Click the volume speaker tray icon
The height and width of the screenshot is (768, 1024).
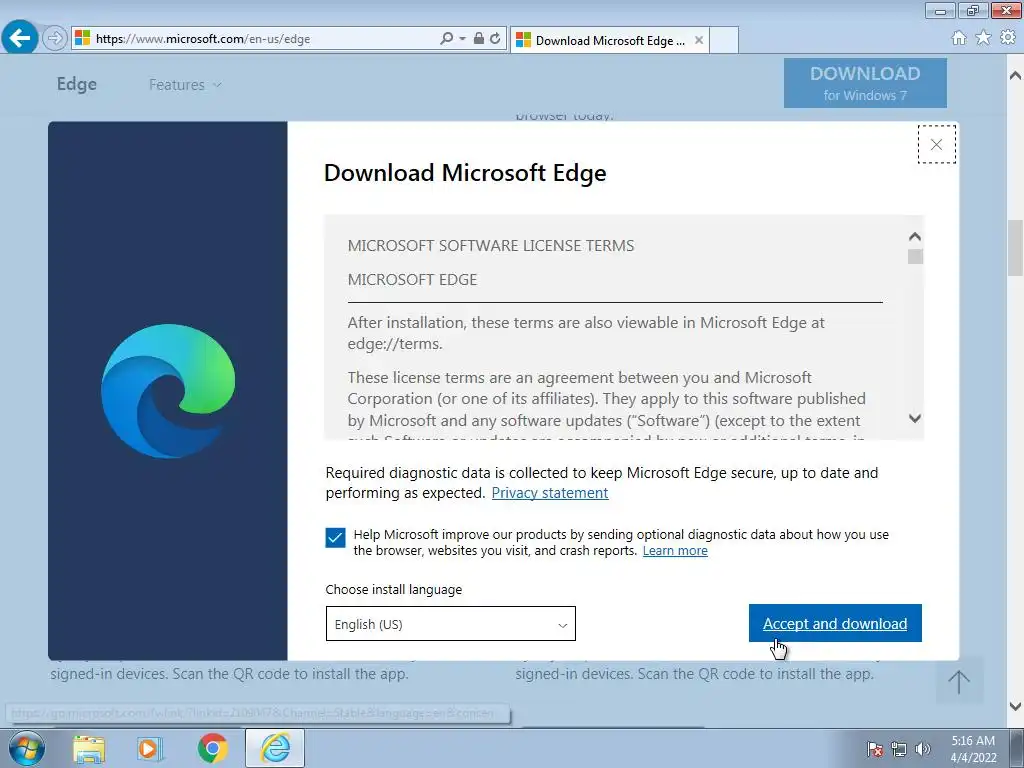(923, 749)
